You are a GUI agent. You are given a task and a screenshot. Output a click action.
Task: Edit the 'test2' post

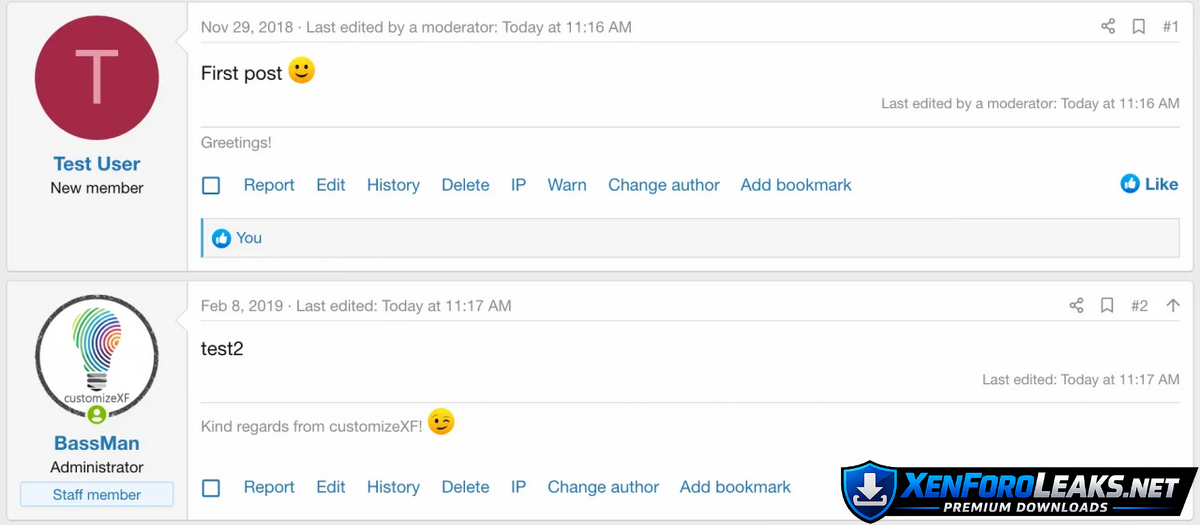[x=331, y=487]
